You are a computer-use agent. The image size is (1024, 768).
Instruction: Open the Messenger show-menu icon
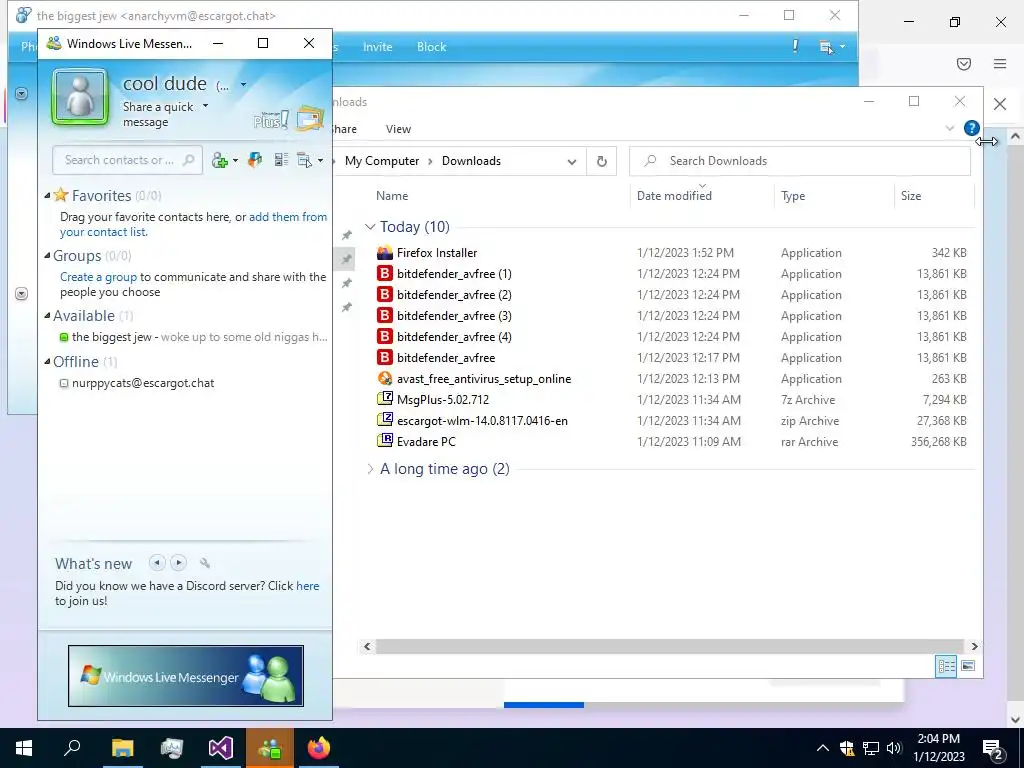(x=305, y=160)
